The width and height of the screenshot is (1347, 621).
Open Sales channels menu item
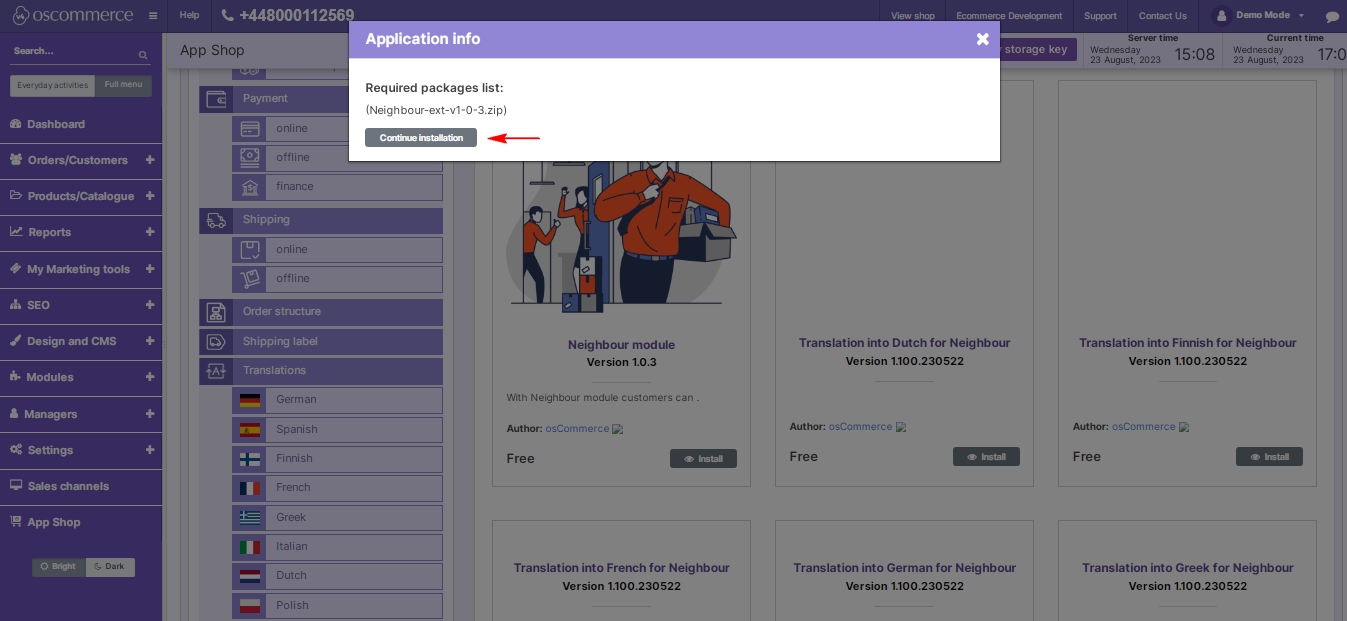[x=68, y=486]
